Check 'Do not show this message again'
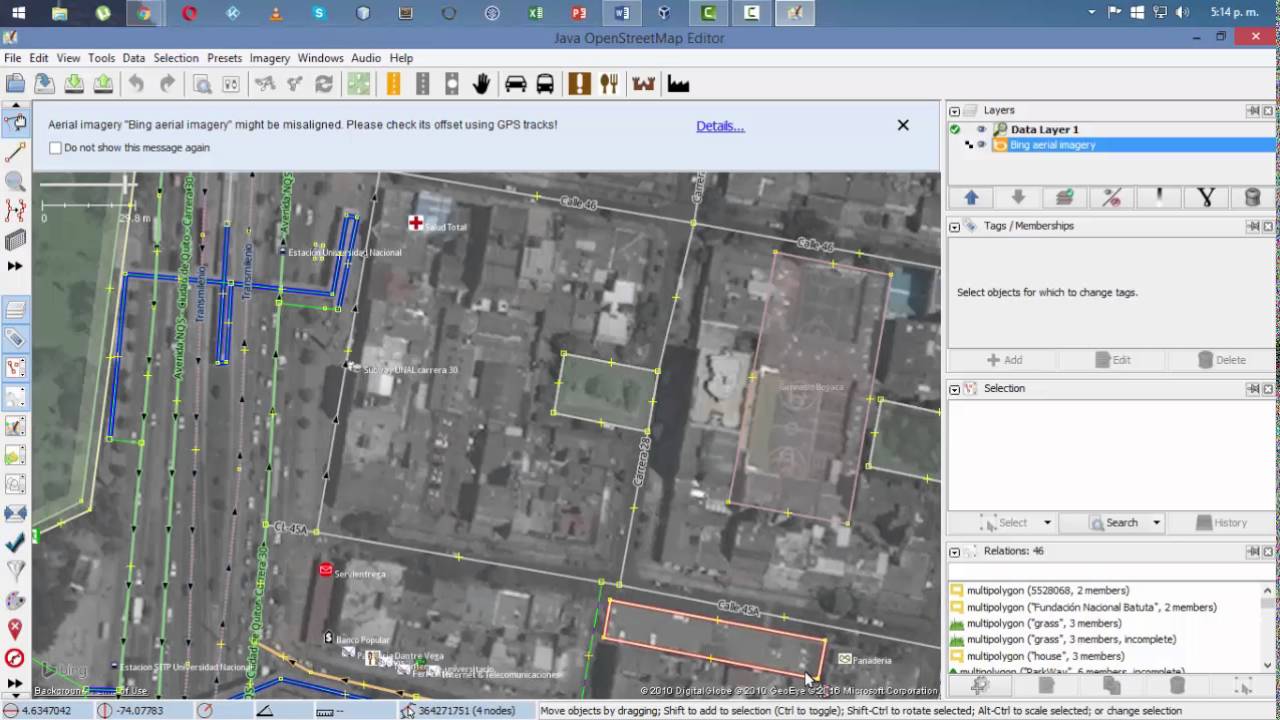The width and height of the screenshot is (1280, 720). tap(55, 148)
